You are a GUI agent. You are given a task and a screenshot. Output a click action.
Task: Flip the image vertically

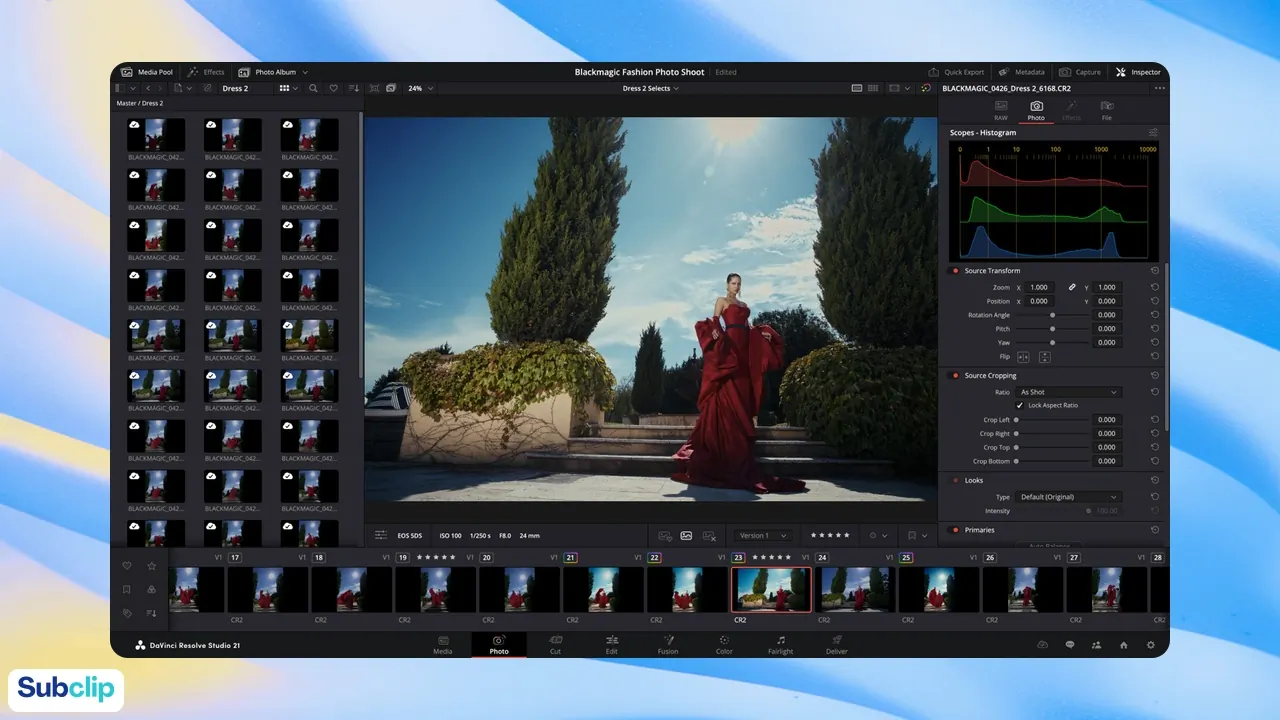1044,357
